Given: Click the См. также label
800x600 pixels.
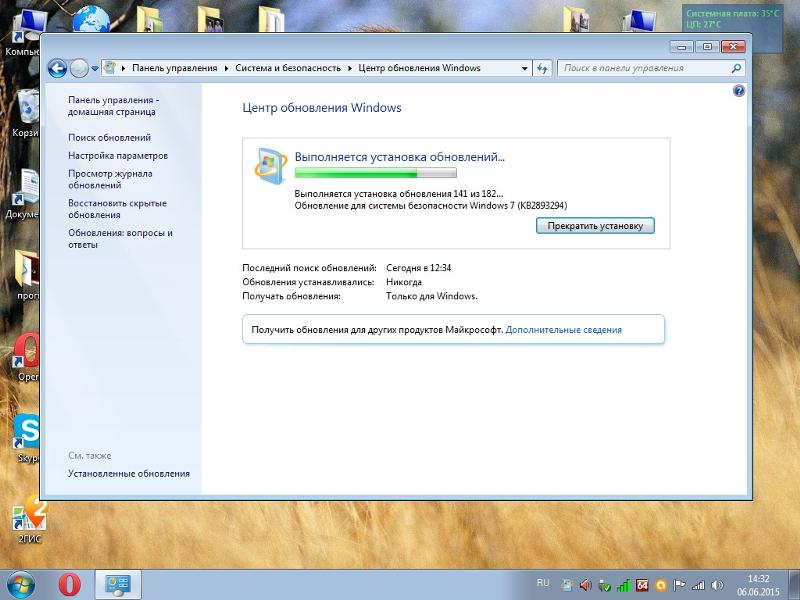Looking at the screenshot, I should (x=90, y=456).
